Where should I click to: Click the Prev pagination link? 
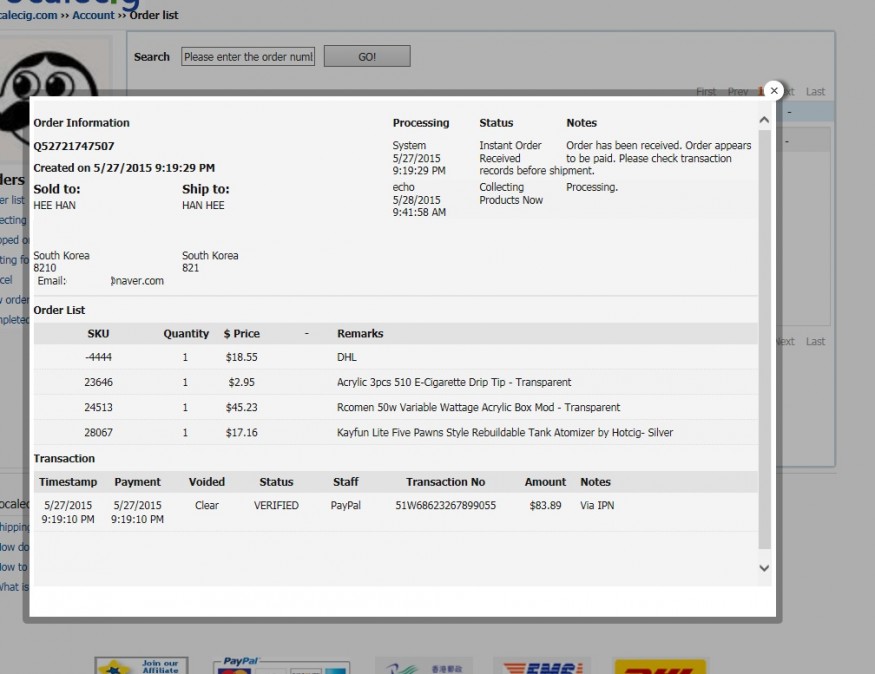pos(737,92)
